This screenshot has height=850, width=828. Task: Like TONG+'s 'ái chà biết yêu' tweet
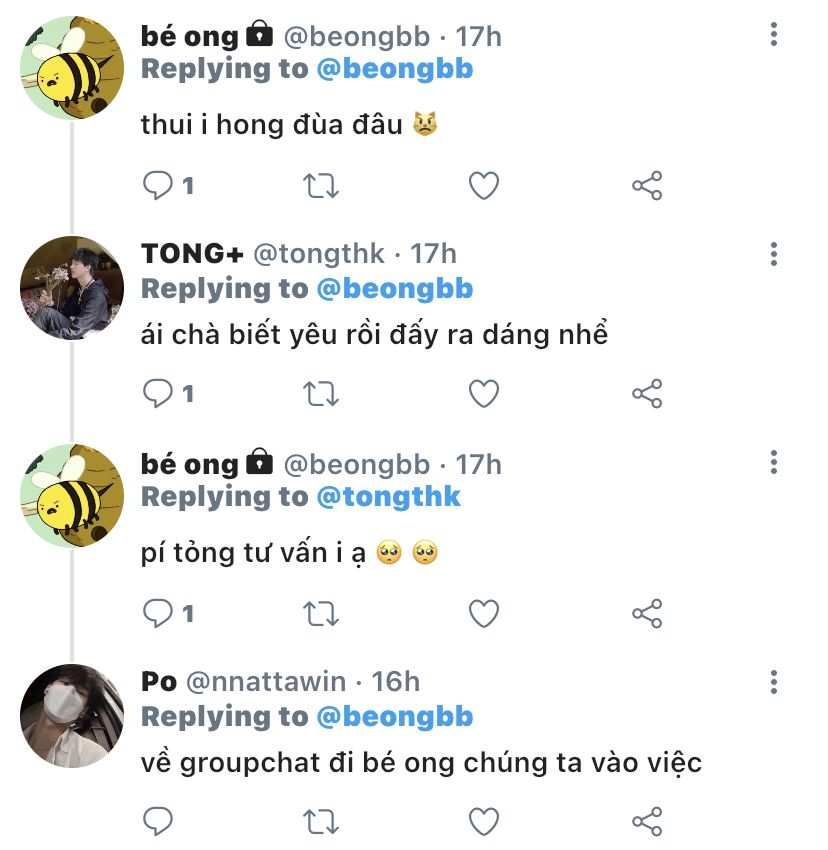pos(484,394)
